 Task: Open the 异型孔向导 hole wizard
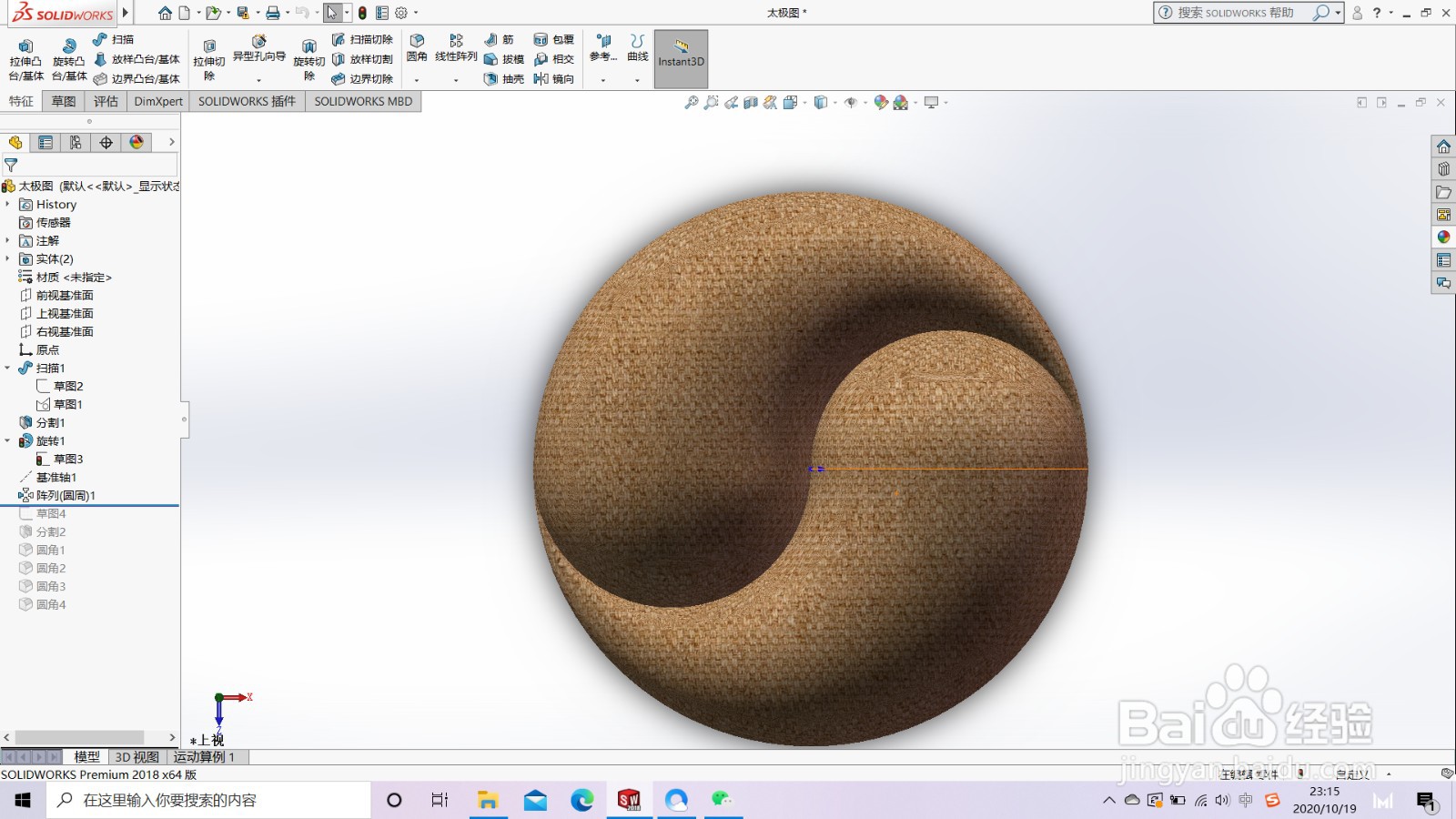click(x=259, y=50)
